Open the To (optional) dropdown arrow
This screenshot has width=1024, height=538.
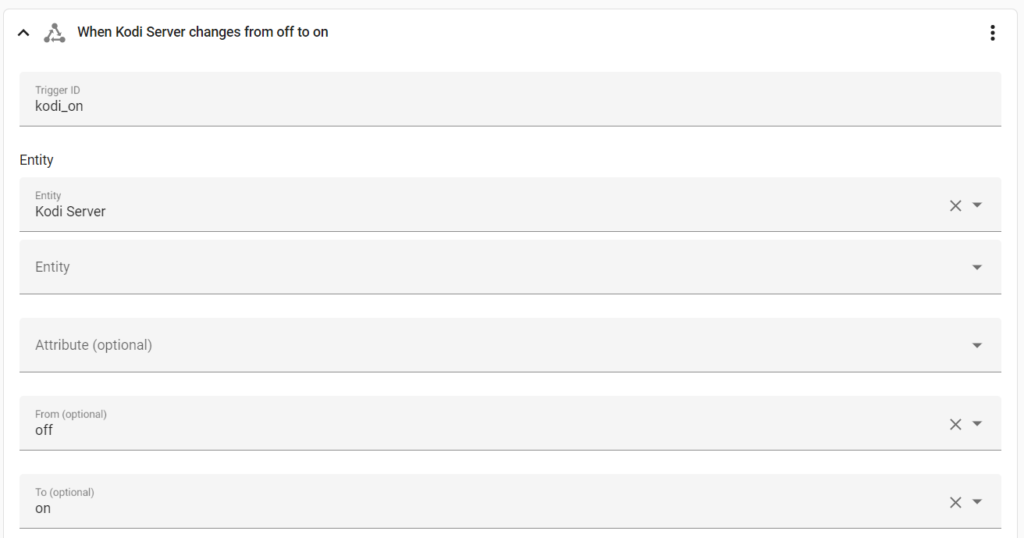pyautogui.click(x=977, y=501)
